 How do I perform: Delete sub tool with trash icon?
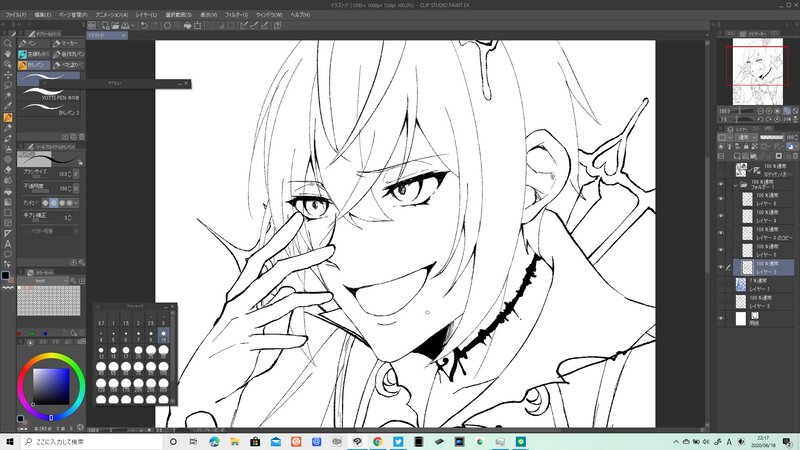pos(82,137)
